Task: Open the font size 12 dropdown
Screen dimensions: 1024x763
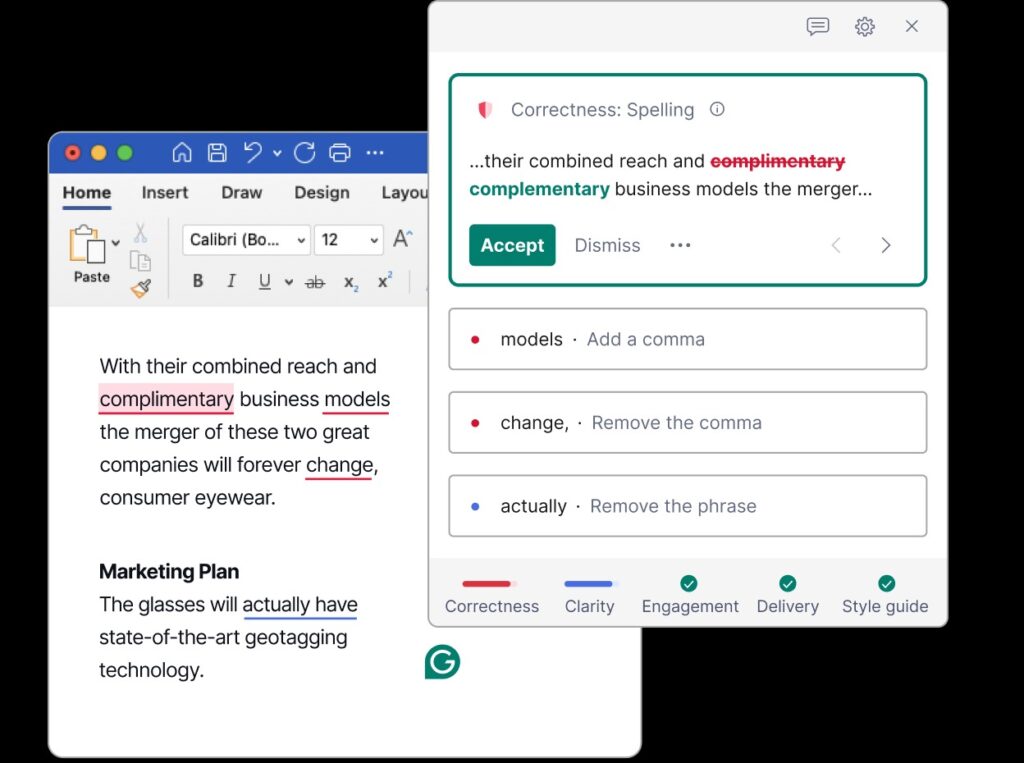Action: tap(349, 240)
